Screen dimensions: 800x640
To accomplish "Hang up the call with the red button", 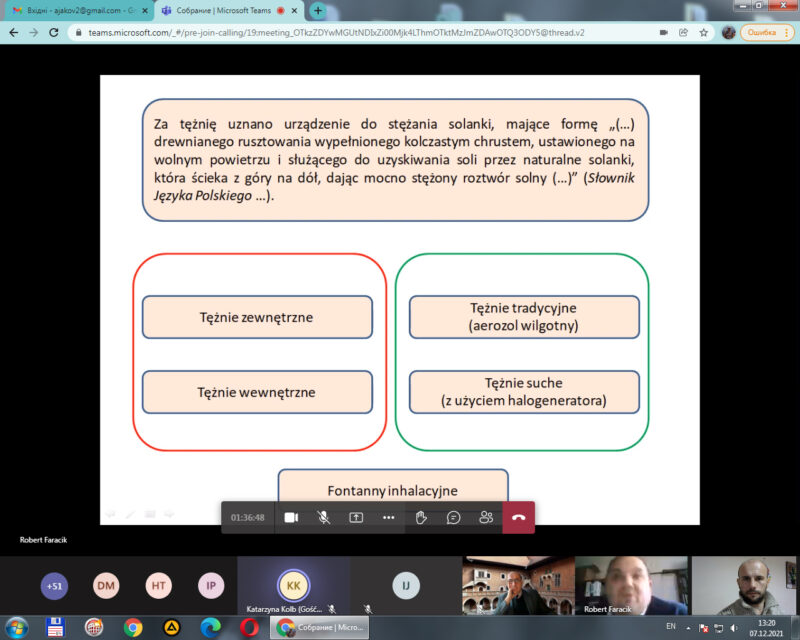I will click(x=518, y=517).
